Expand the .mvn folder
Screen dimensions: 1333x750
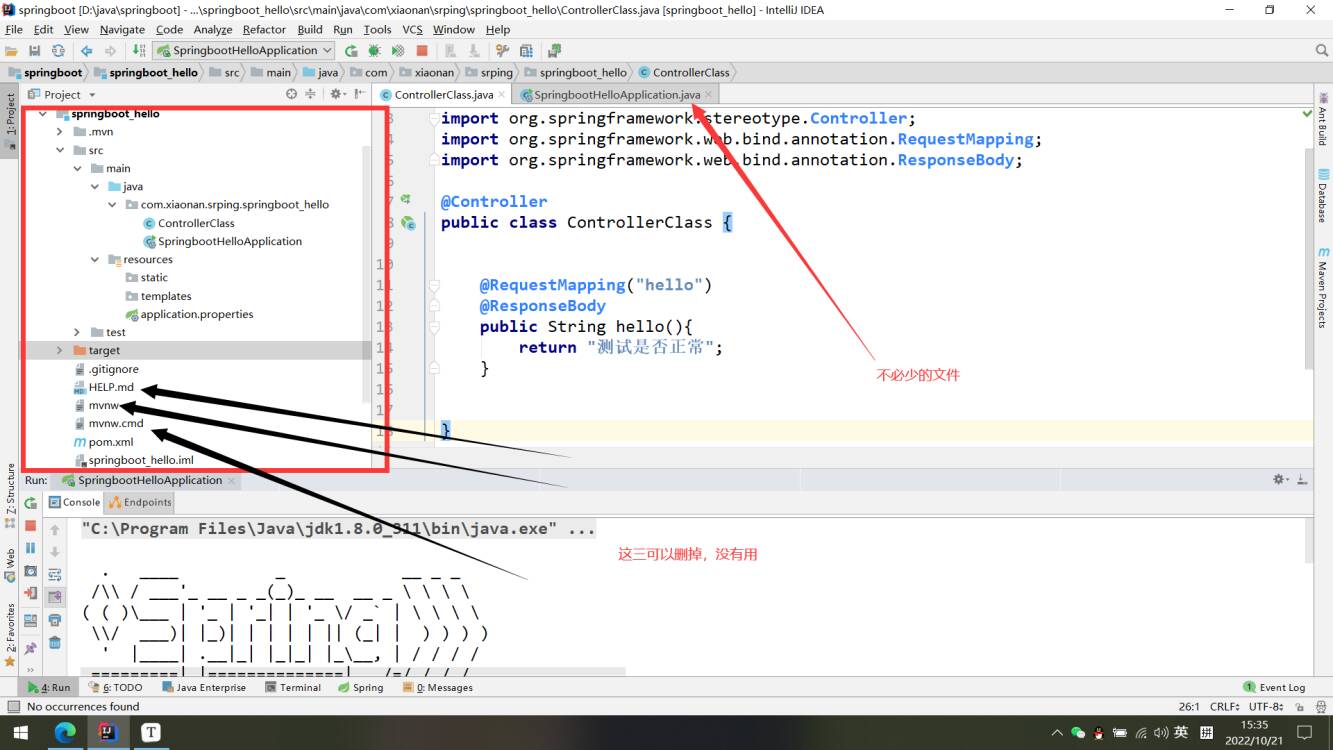coord(60,131)
